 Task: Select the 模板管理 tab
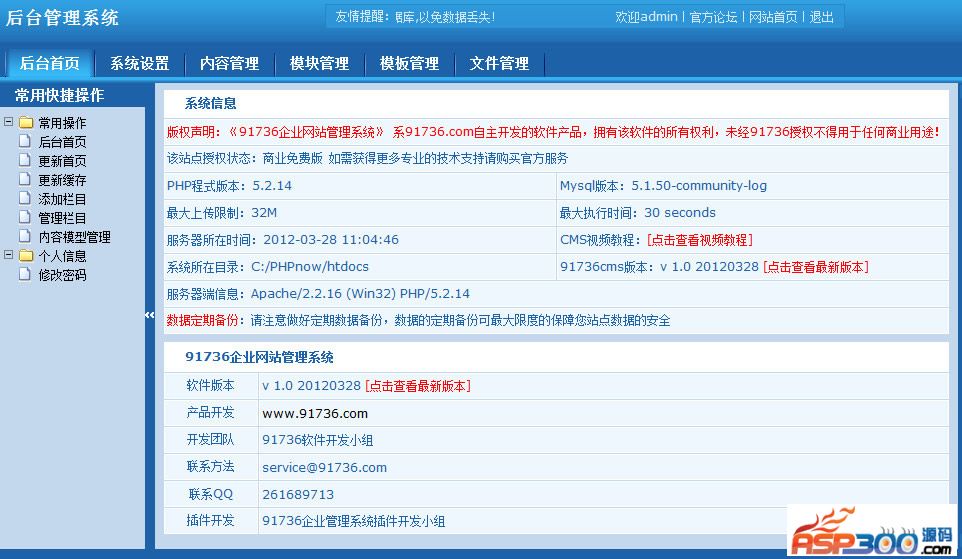[x=409, y=63]
